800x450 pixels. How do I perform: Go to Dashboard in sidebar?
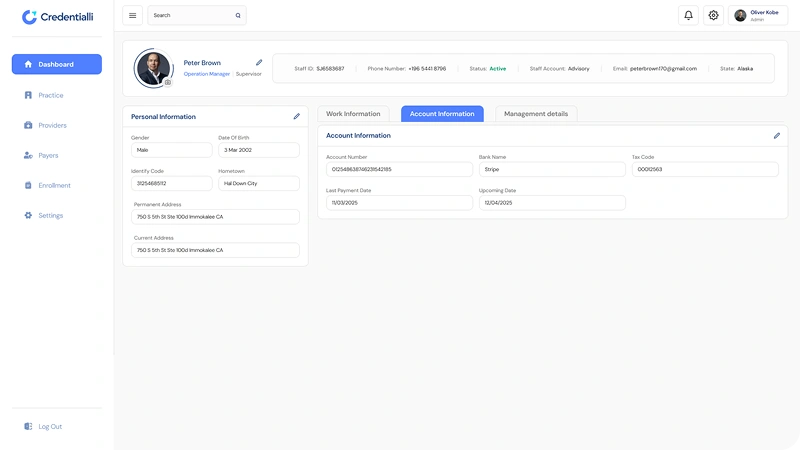(56, 64)
